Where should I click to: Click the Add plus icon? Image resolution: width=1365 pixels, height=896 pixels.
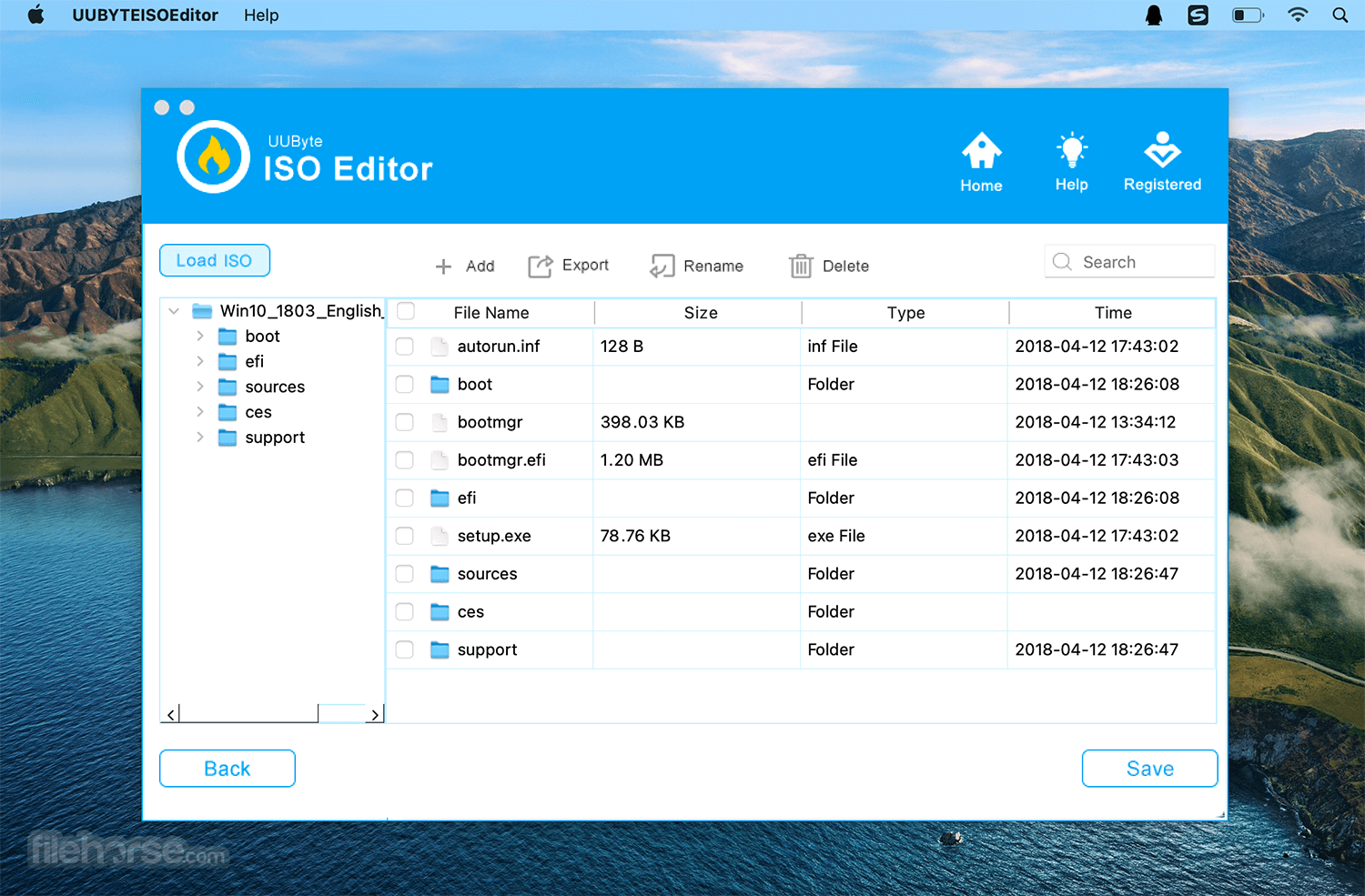click(443, 267)
